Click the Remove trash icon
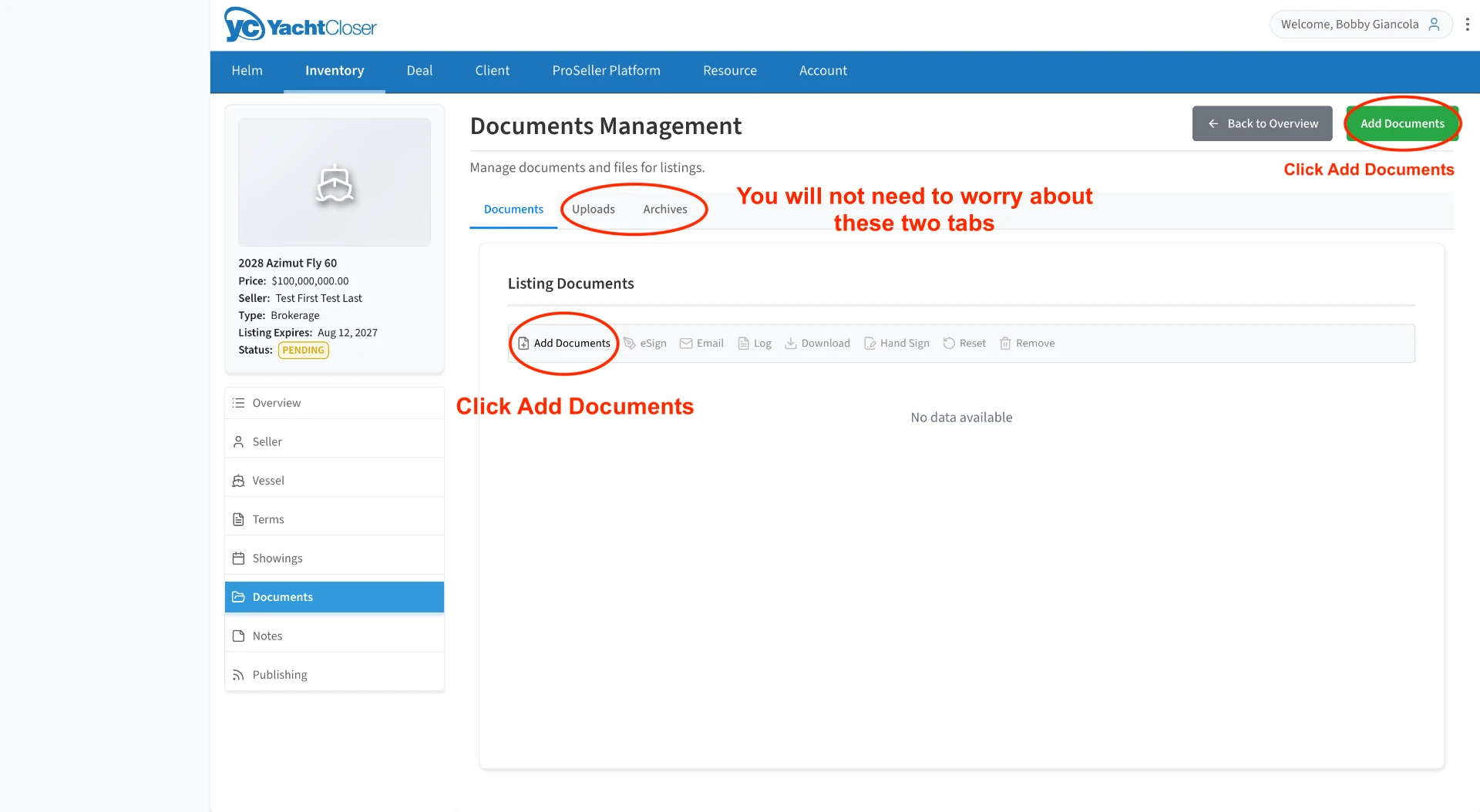 click(1005, 344)
